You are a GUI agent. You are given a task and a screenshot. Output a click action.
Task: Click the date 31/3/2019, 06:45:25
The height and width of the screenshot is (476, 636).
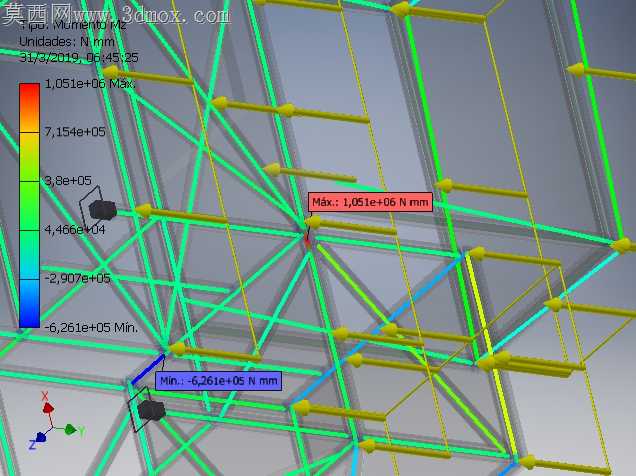point(79,58)
